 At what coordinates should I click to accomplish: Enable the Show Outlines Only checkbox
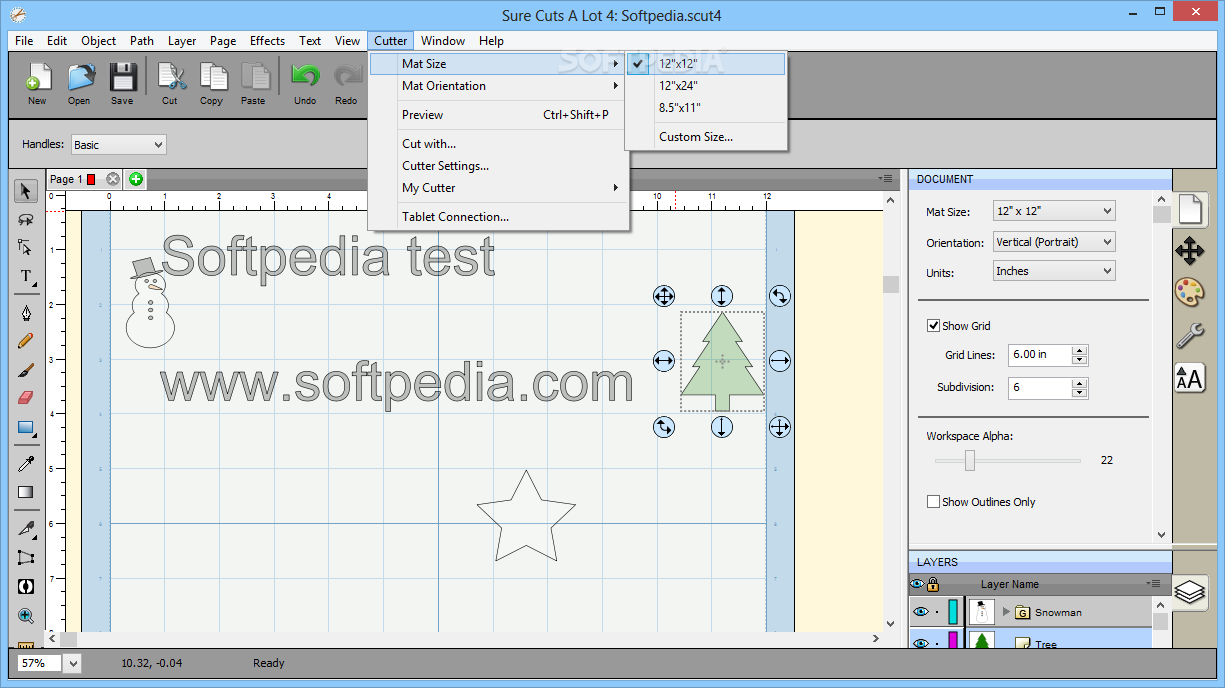pos(934,502)
